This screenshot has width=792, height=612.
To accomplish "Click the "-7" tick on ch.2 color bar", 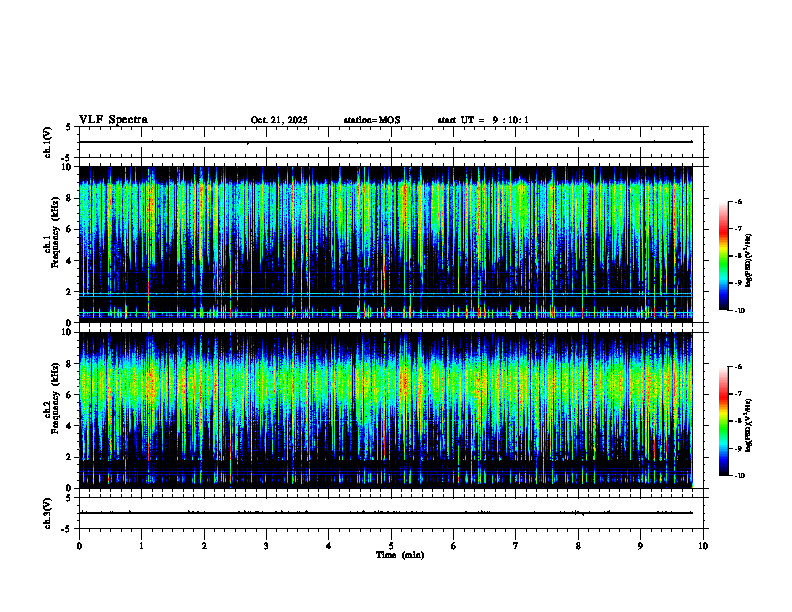I will 738,394.
